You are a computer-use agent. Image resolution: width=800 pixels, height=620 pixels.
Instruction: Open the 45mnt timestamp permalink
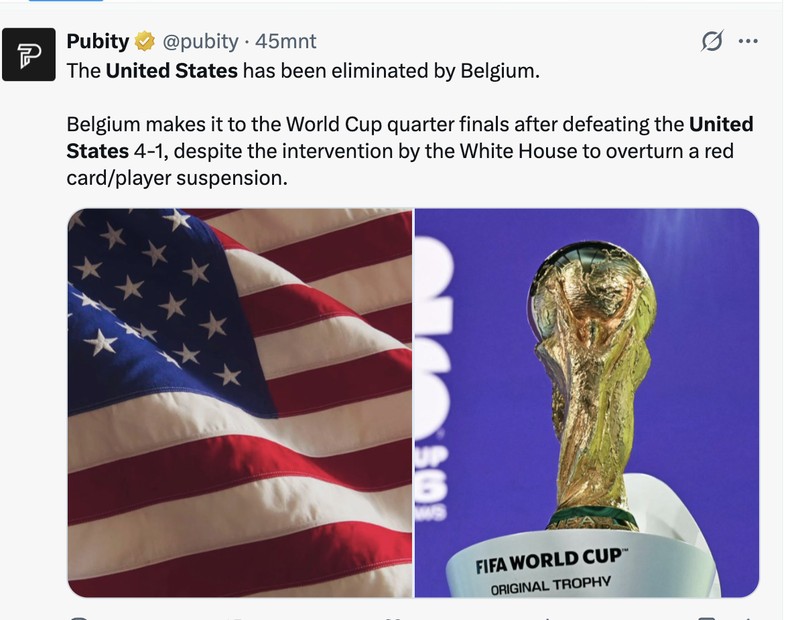point(286,41)
